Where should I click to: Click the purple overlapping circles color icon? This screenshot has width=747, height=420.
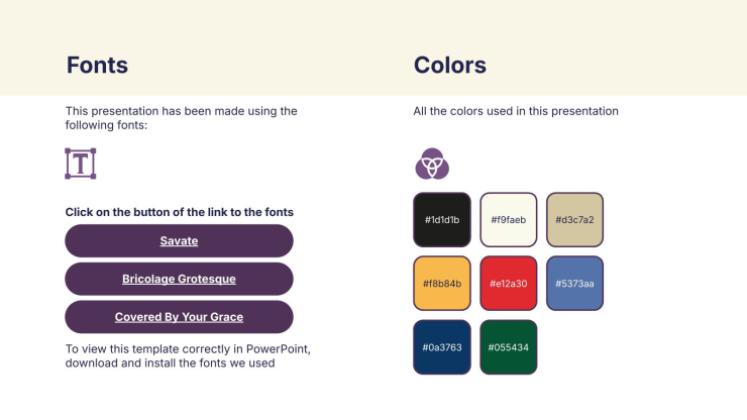(432, 163)
